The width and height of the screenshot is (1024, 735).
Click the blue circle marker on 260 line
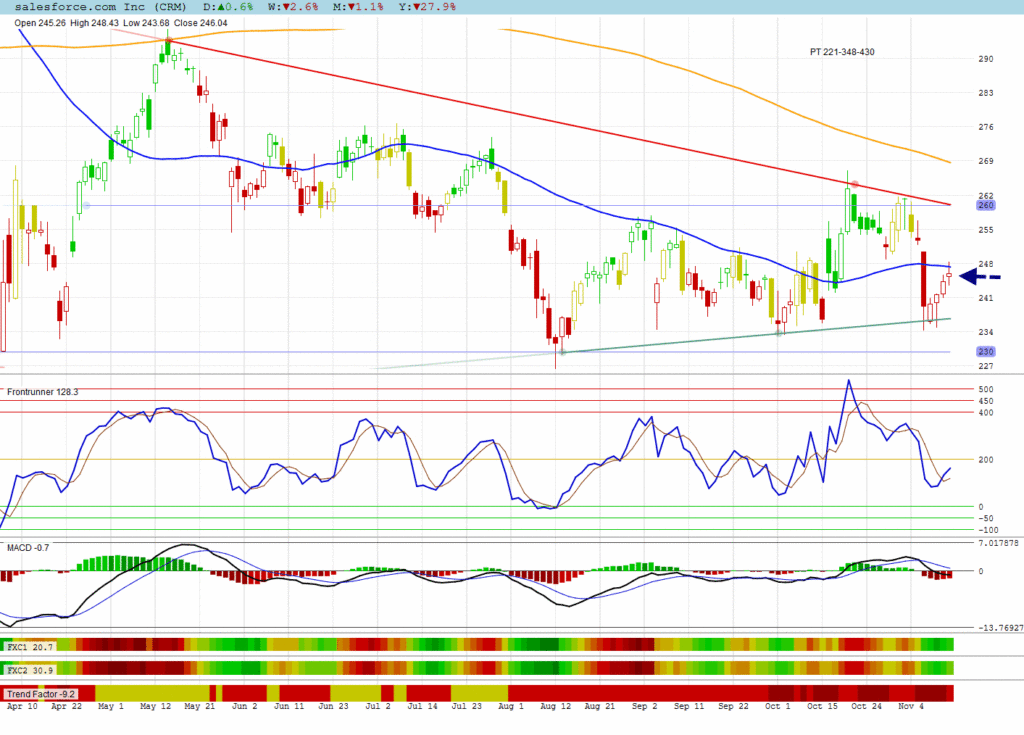[87, 205]
